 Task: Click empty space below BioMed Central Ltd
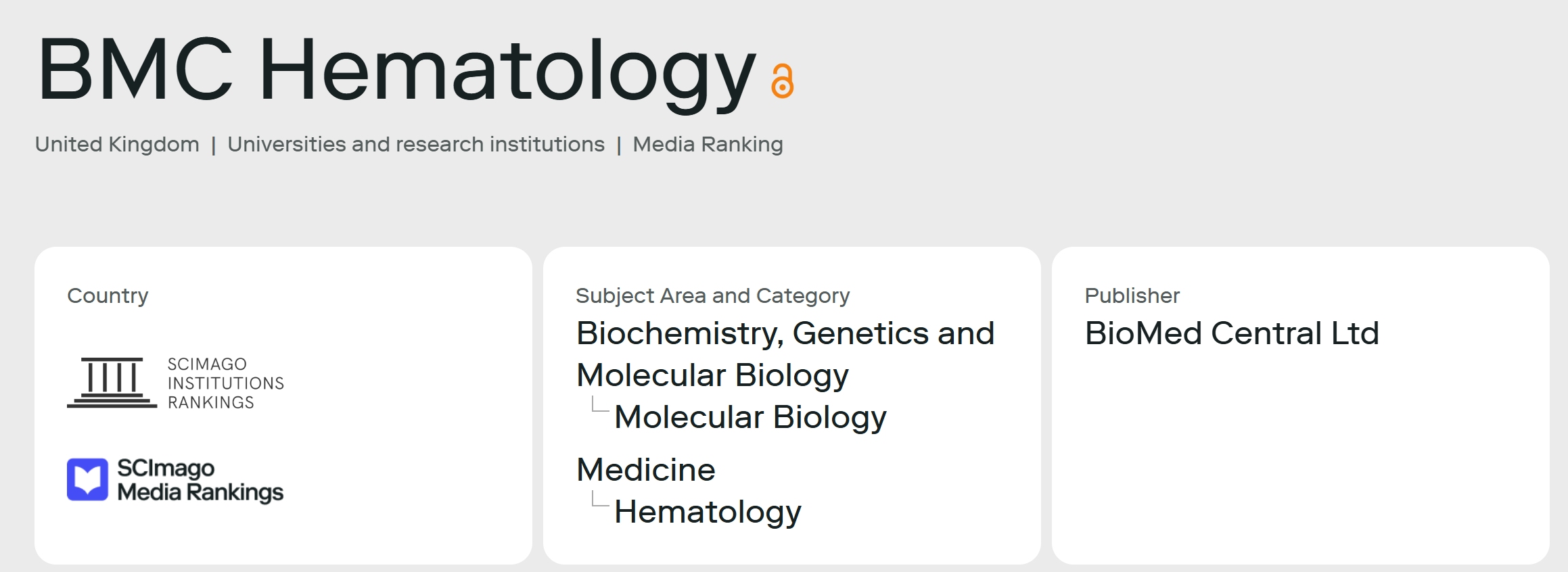click(1299, 460)
